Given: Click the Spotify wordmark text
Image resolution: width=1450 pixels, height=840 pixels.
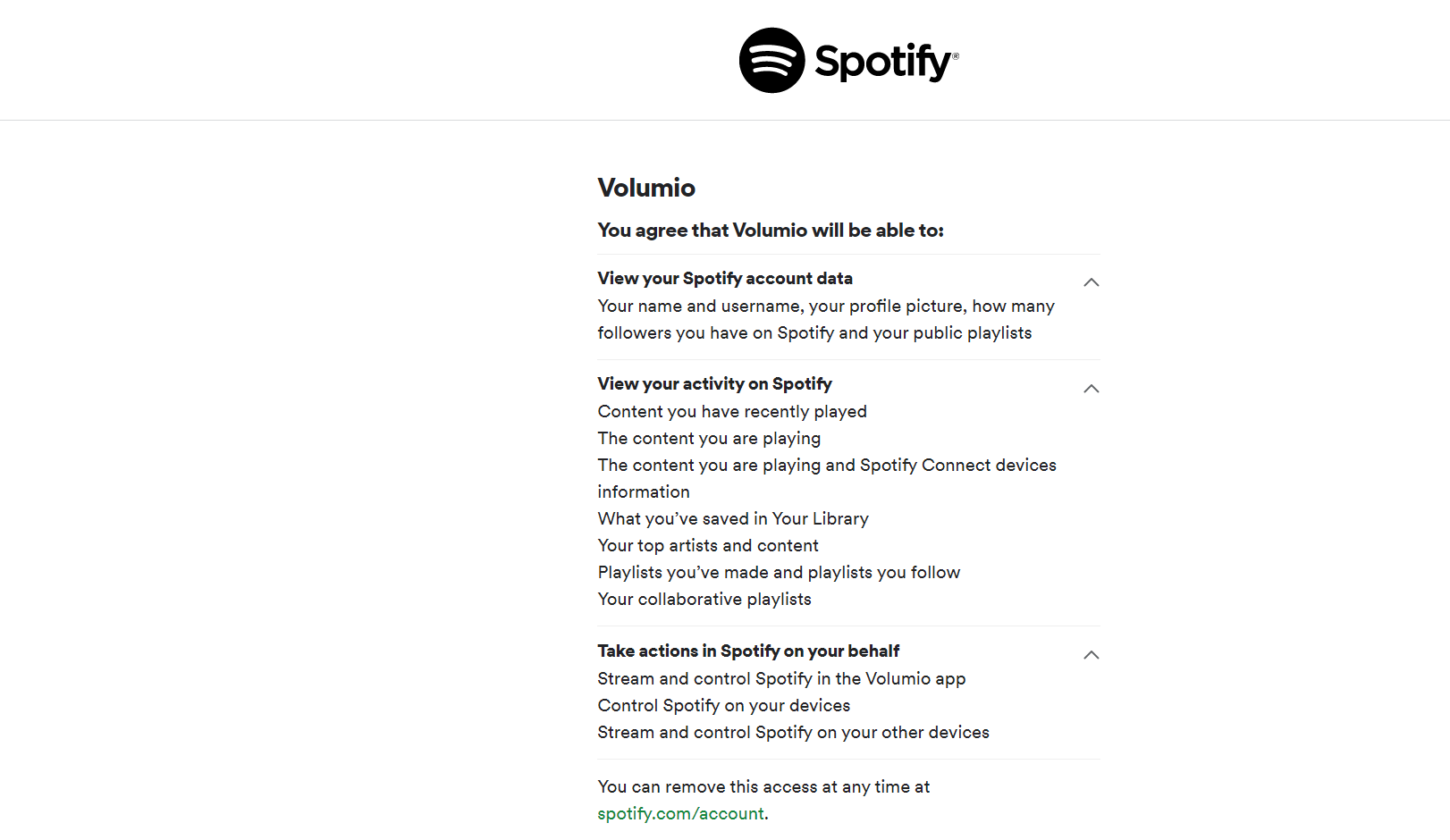Looking at the screenshot, I should [x=886, y=63].
